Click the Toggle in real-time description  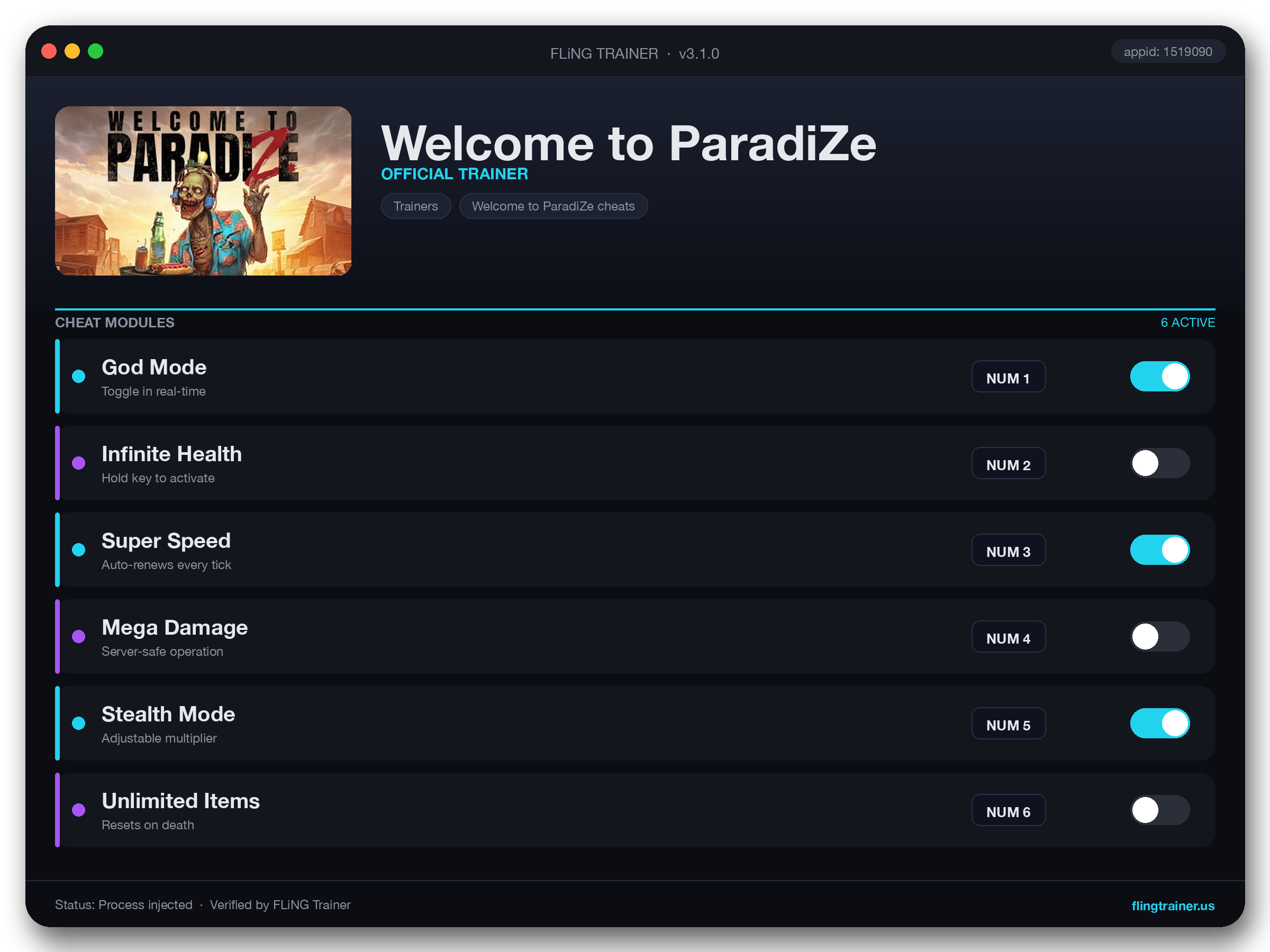pos(153,391)
